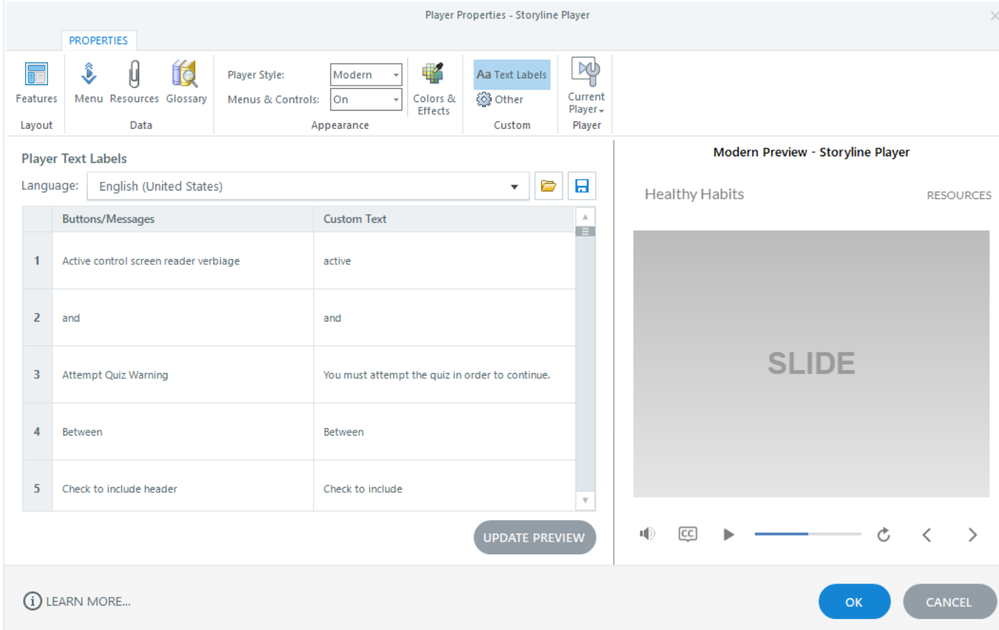Expand the Current Player menu

(x=586, y=86)
